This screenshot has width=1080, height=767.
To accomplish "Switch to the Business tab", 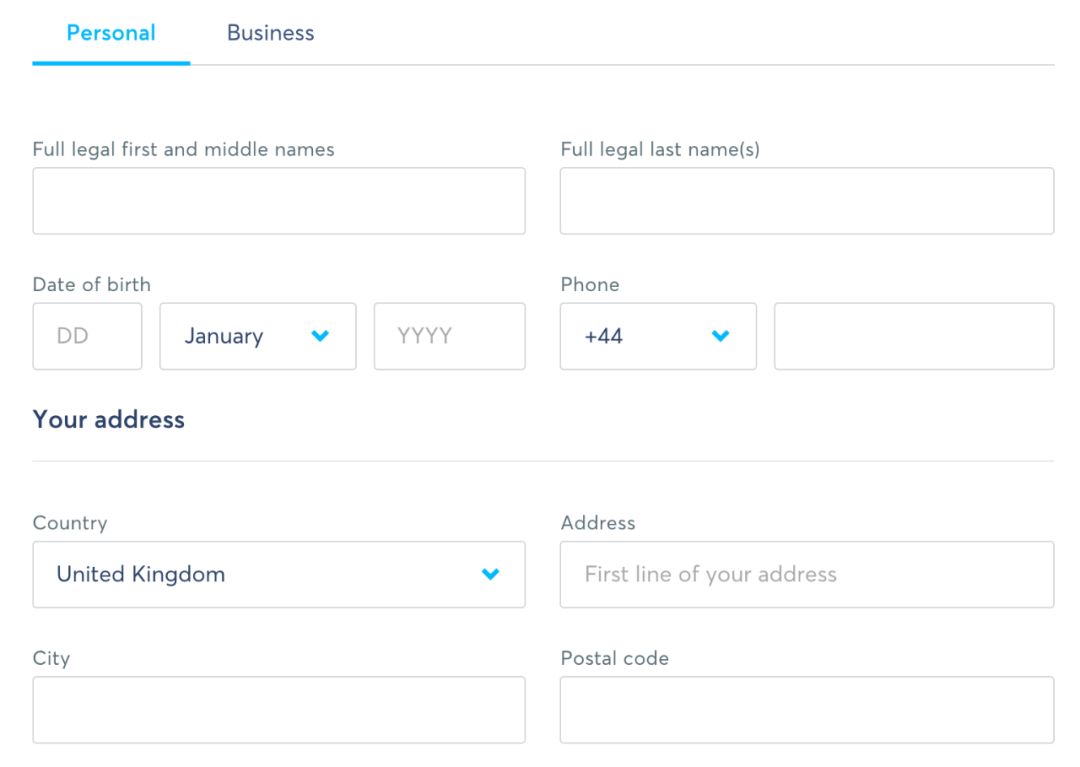I will click(270, 33).
